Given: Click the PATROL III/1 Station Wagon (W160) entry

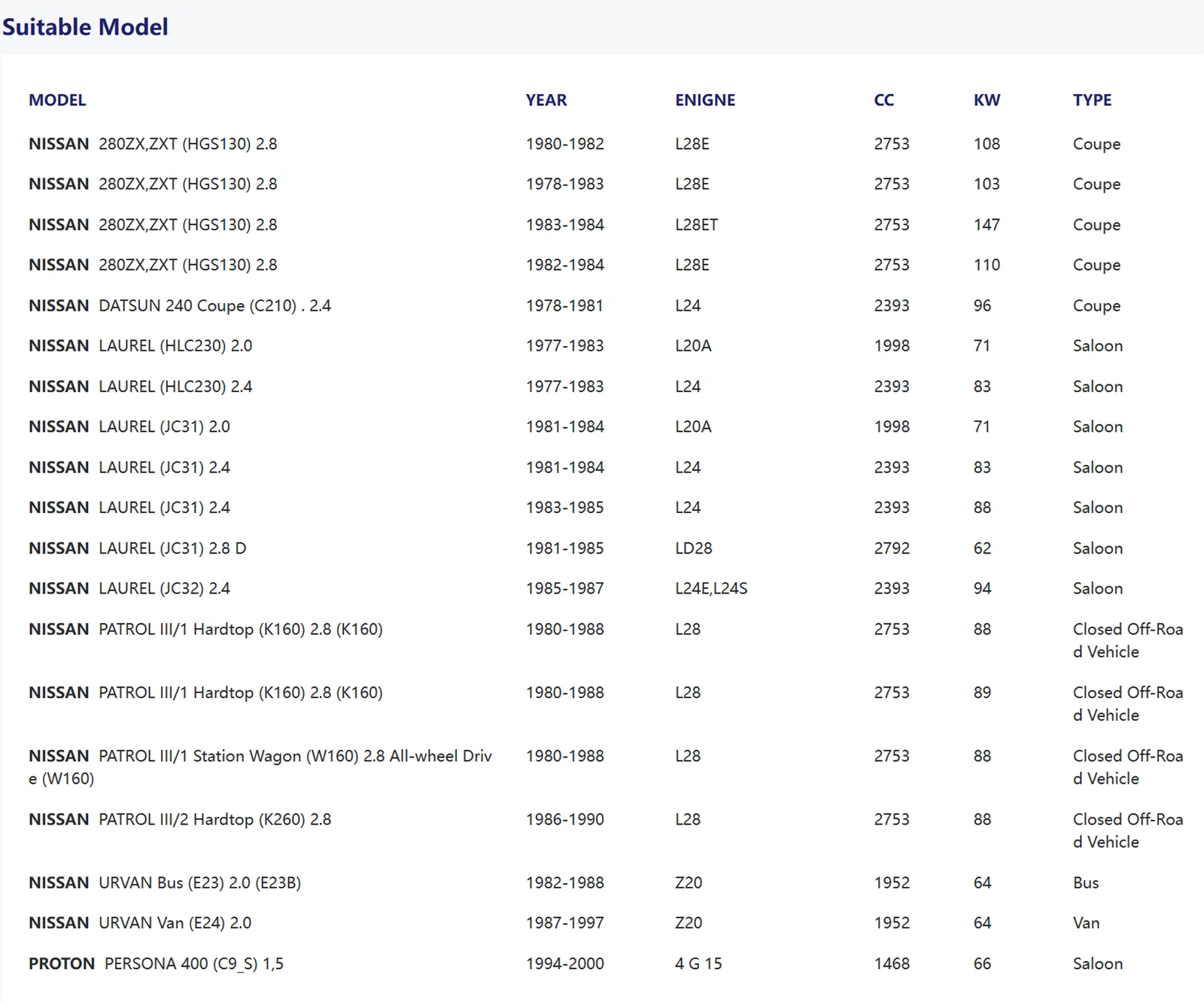Looking at the screenshot, I should (x=260, y=757).
